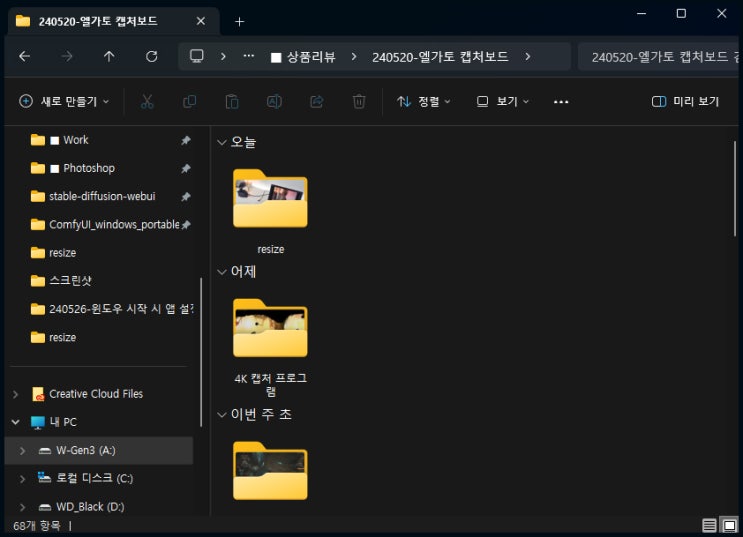Click the search box field
Viewport: 743px width, 537px height.
(x=659, y=57)
